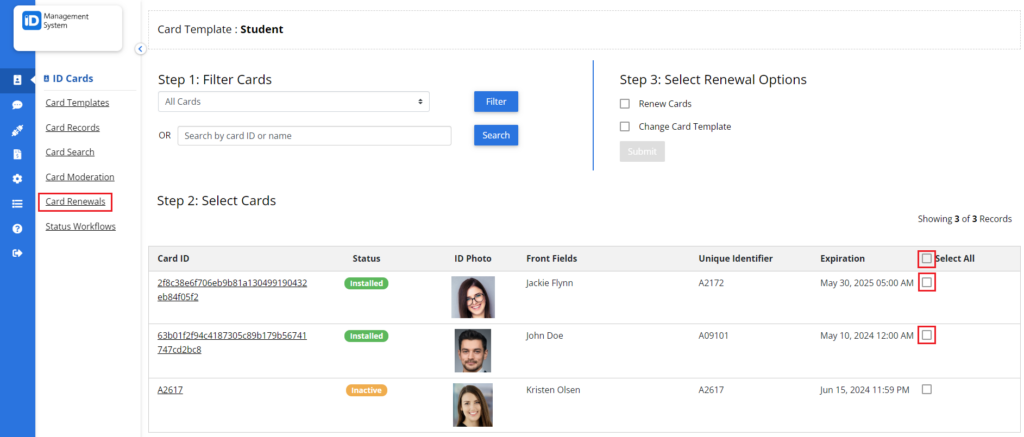The height and width of the screenshot is (437, 1024).
Task: Tick the Select All checkbox
Action: tap(927, 259)
